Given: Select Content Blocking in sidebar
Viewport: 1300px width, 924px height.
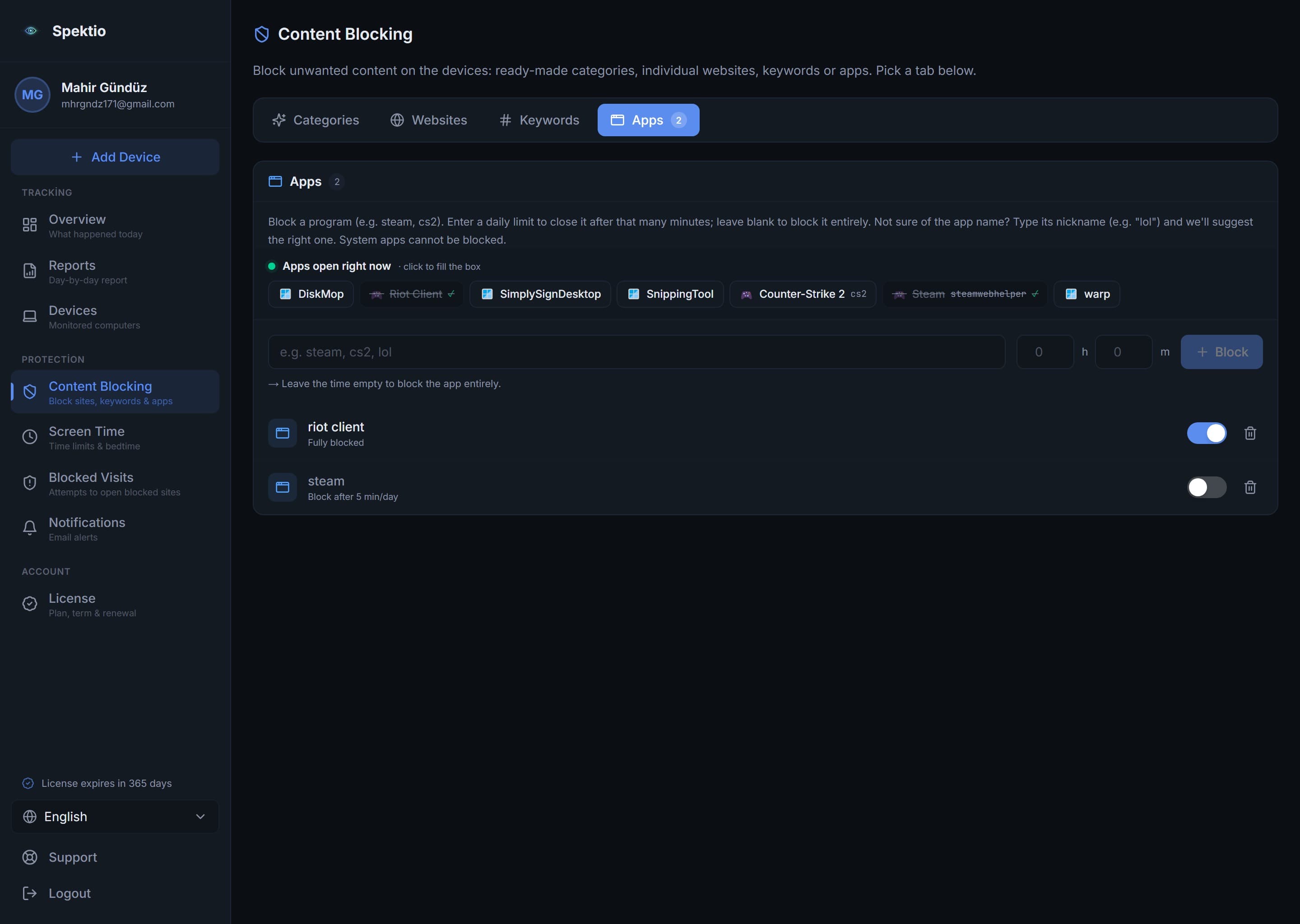Looking at the screenshot, I should click(115, 392).
